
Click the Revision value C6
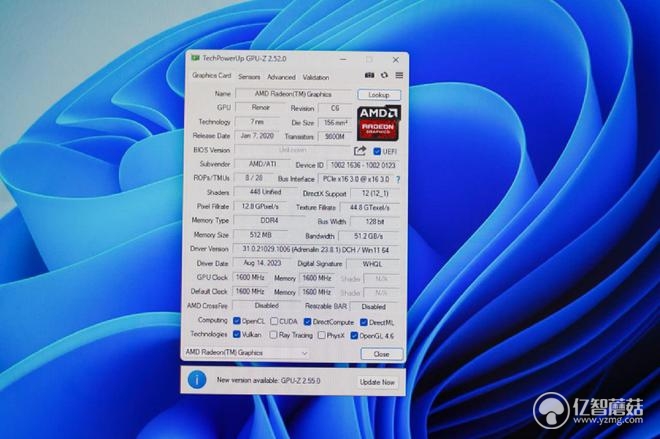(x=335, y=108)
